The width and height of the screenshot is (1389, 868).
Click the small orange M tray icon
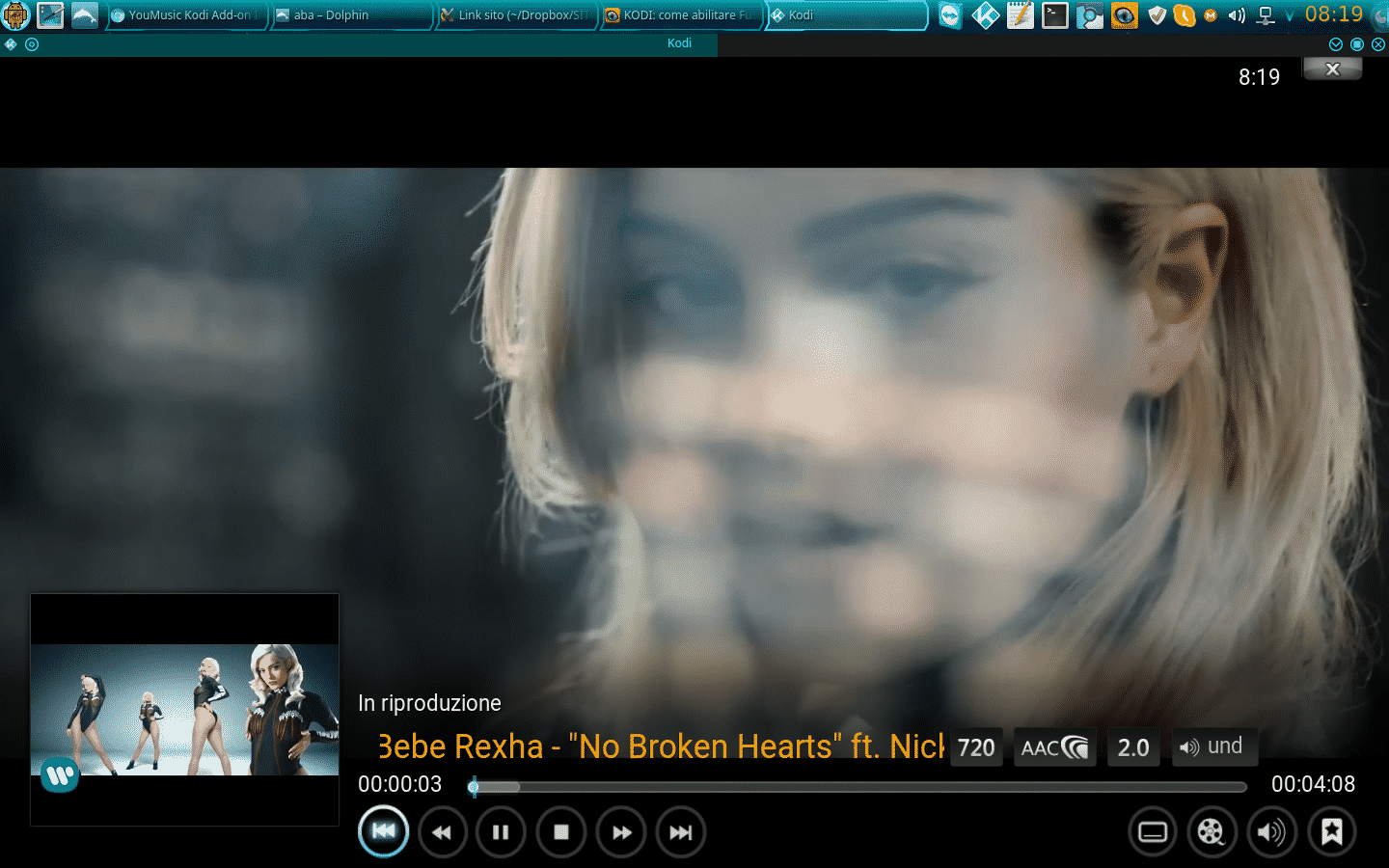(1210, 15)
